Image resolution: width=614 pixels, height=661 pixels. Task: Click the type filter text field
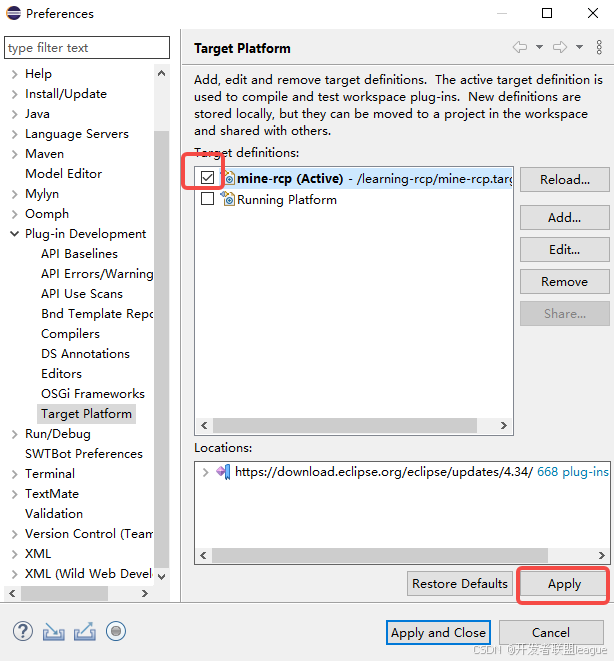pos(87,48)
